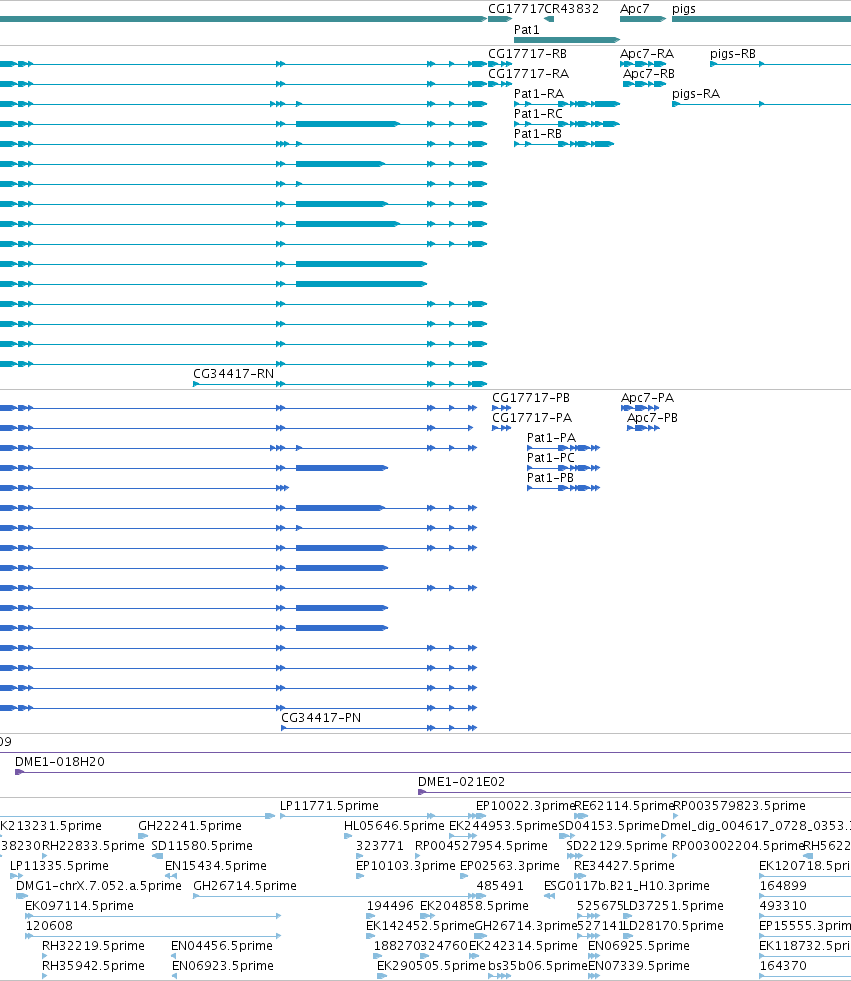The width and height of the screenshot is (851, 981).
Task: Select transcript CG17717-RB label
Action: tap(527, 54)
